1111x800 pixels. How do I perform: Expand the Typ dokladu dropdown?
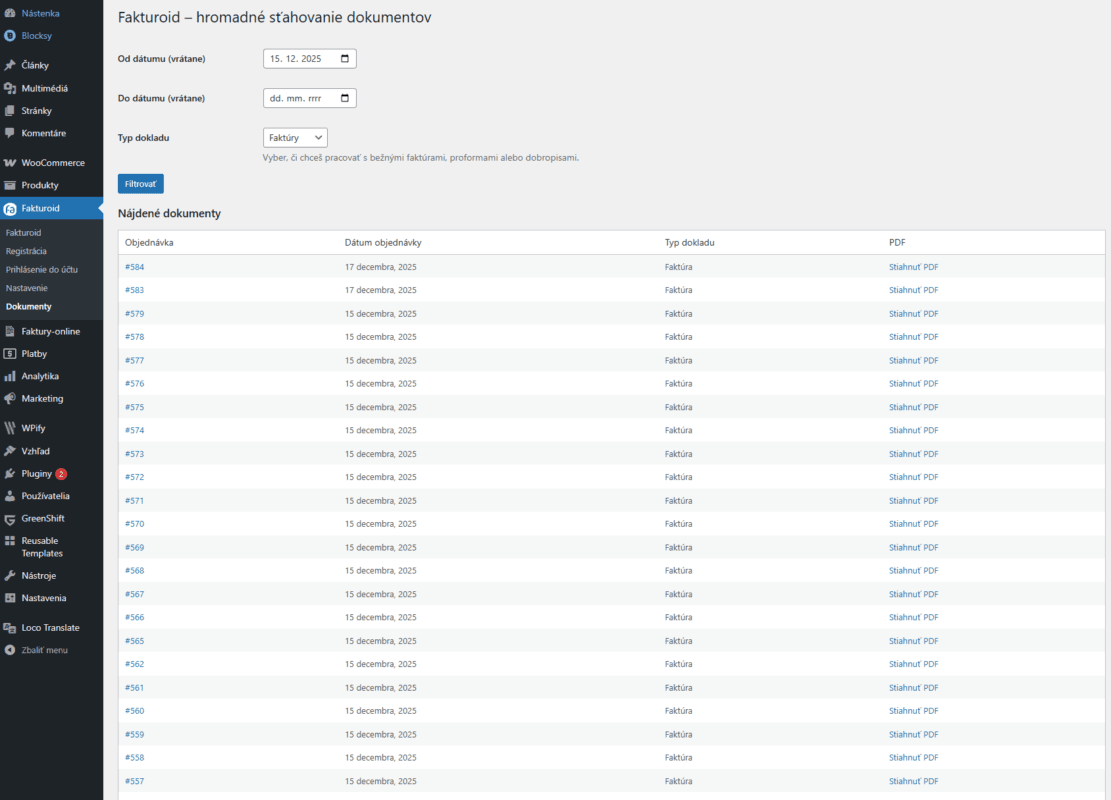point(295,138)
